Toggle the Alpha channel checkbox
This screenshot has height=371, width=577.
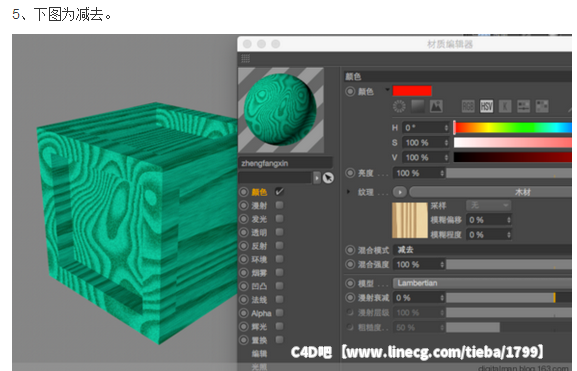pos(279,313)
